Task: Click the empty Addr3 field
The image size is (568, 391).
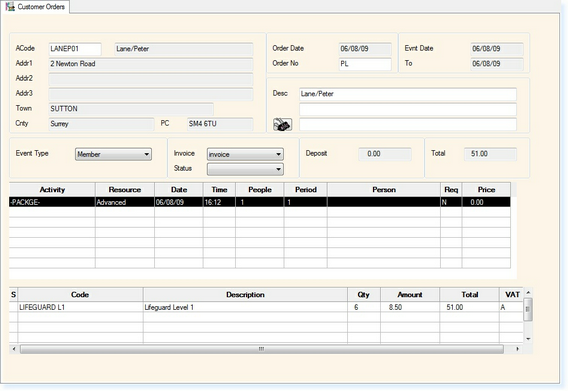Action: pos(151,94)
